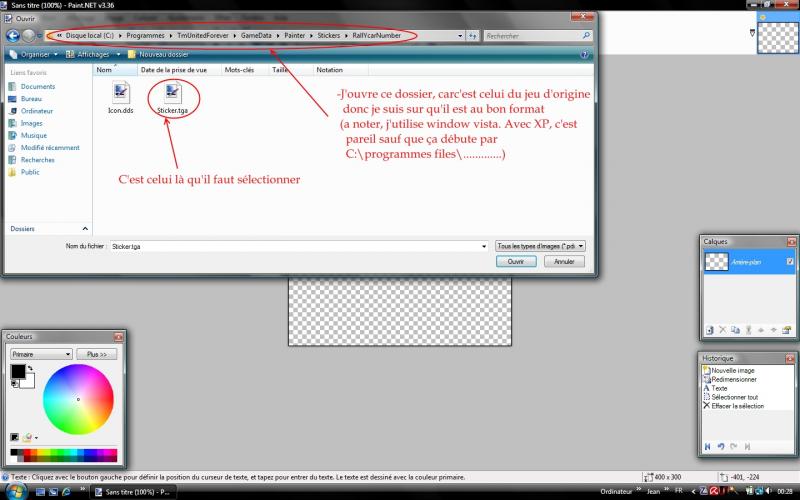Select the white secondary color swatch
800x500 pixels.
pyautogui.click(x=29, y=381)
